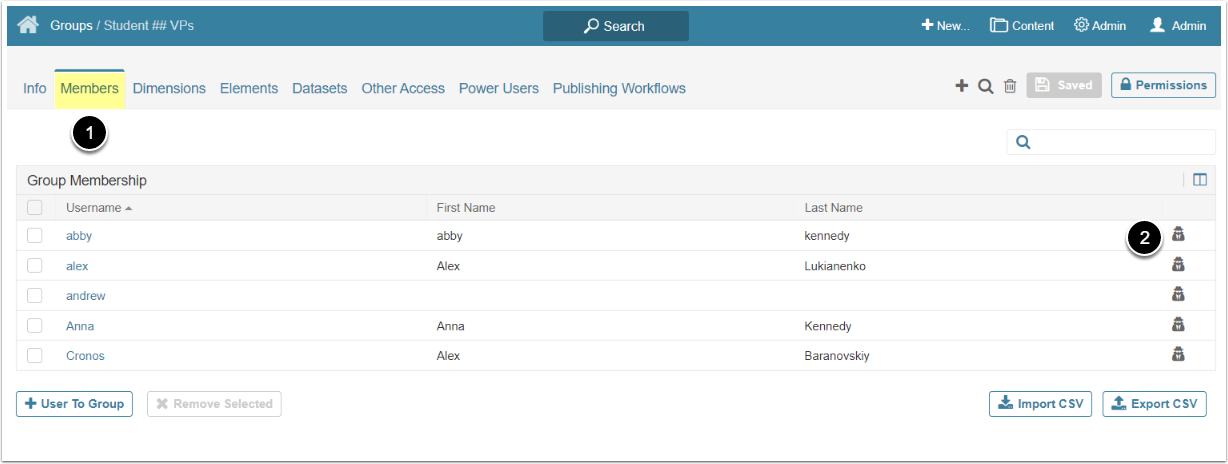Open the Cronos username link
Screen dimensions: 1228x464
tap(85, 356)
